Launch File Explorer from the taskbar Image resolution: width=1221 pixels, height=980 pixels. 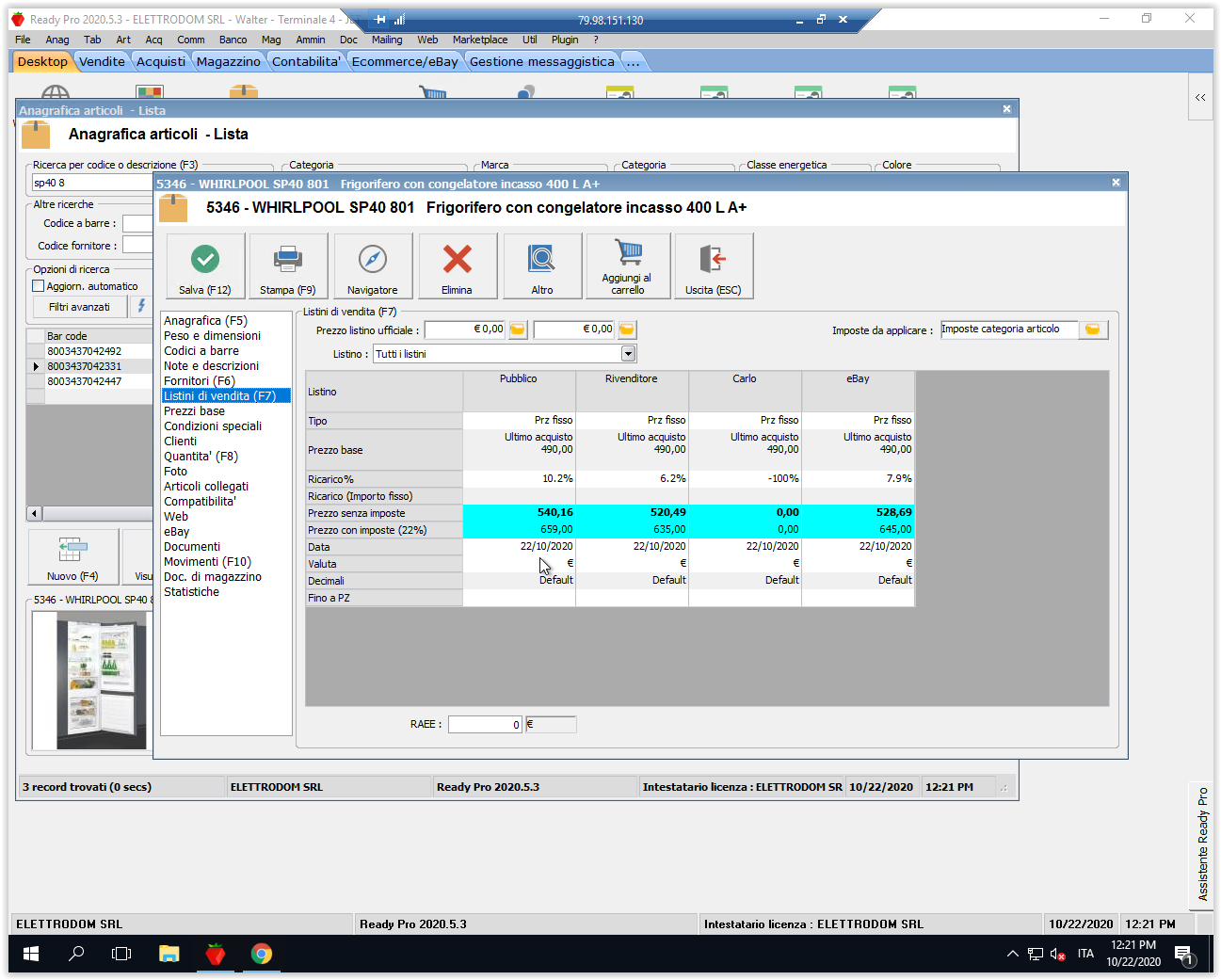pyautogui.click(x=169, y=954)
